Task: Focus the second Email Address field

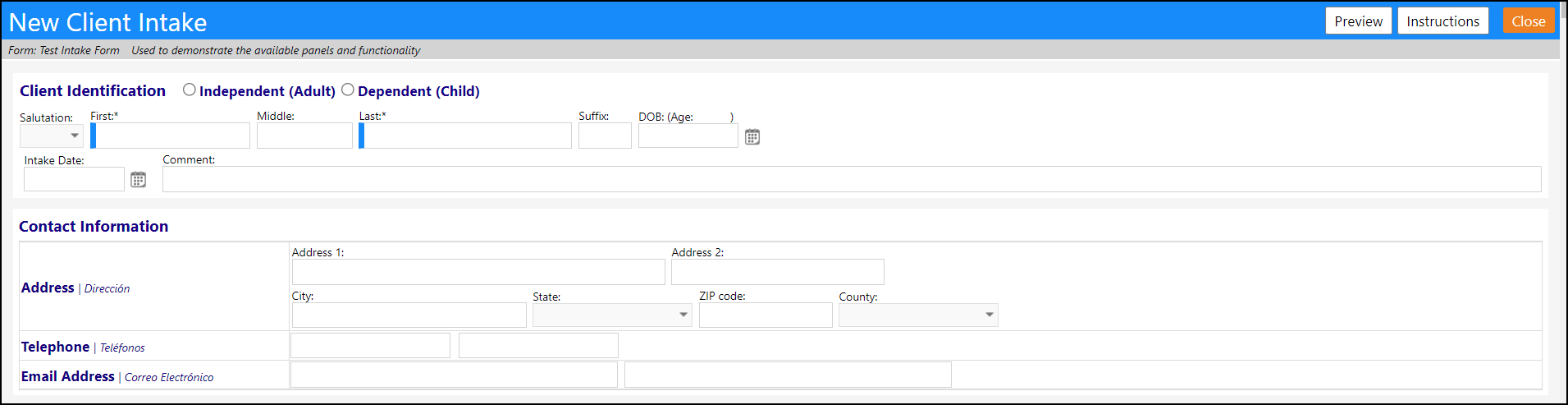Action: click(788, 375)
